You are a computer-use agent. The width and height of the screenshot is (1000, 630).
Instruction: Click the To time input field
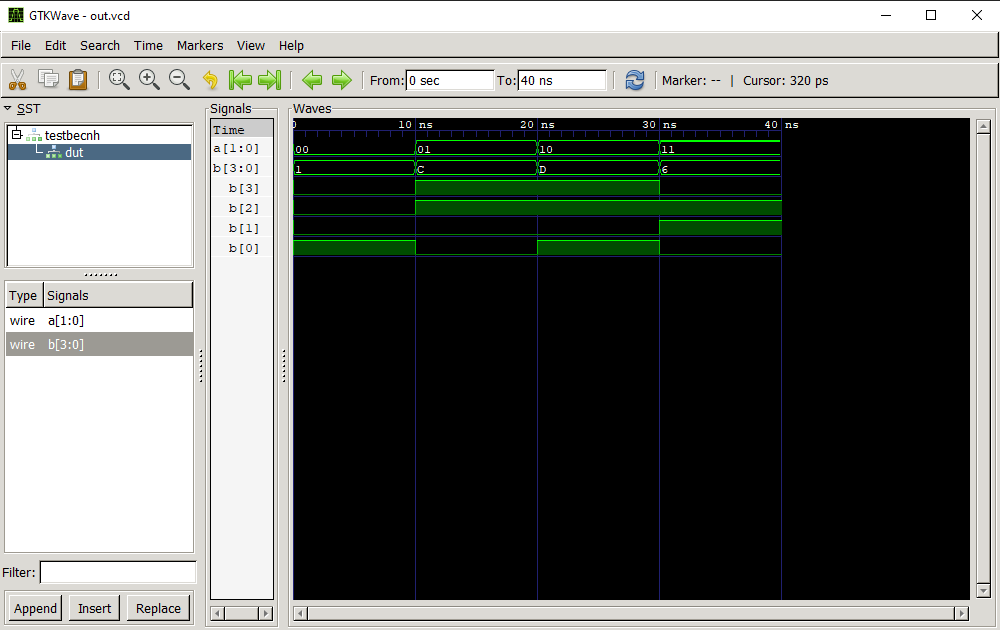(562, 80)
